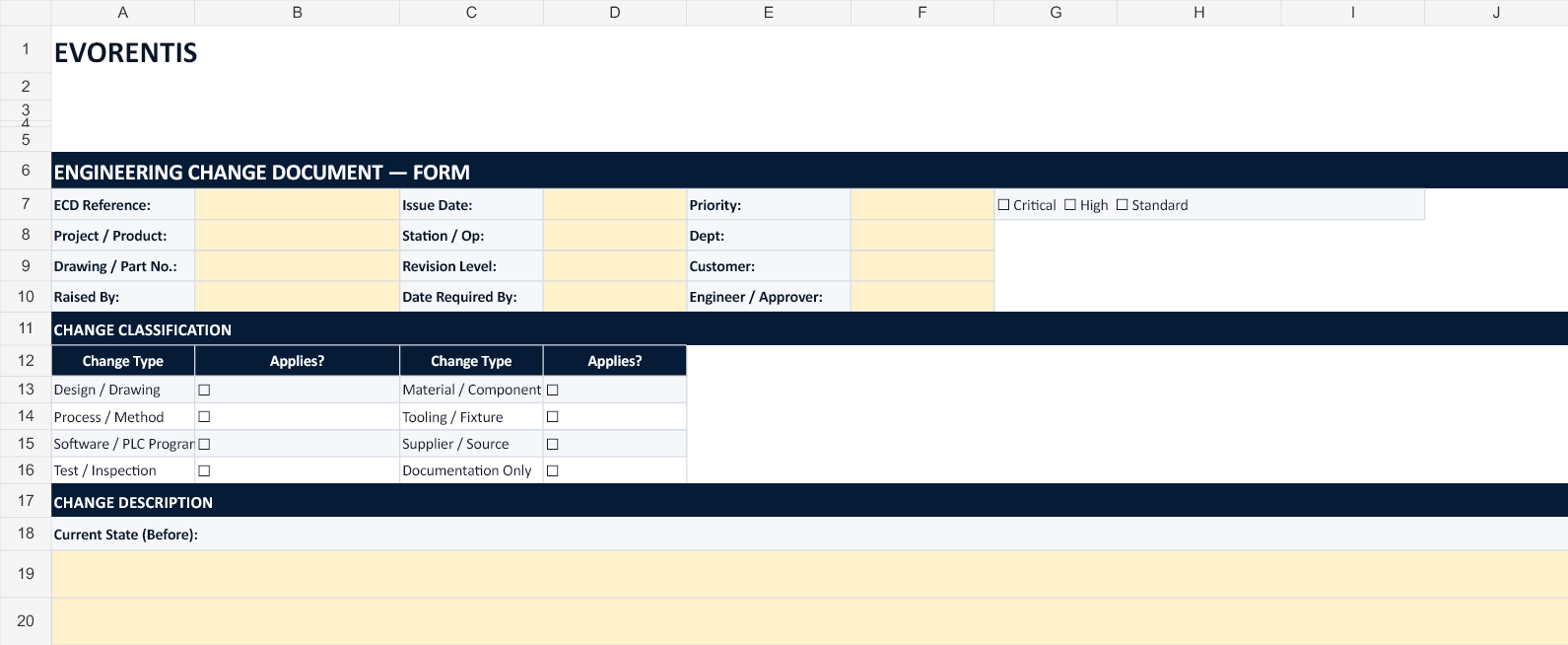
Task: Tick the Software / PLC Program checkbox
Action: pos(204,444)
